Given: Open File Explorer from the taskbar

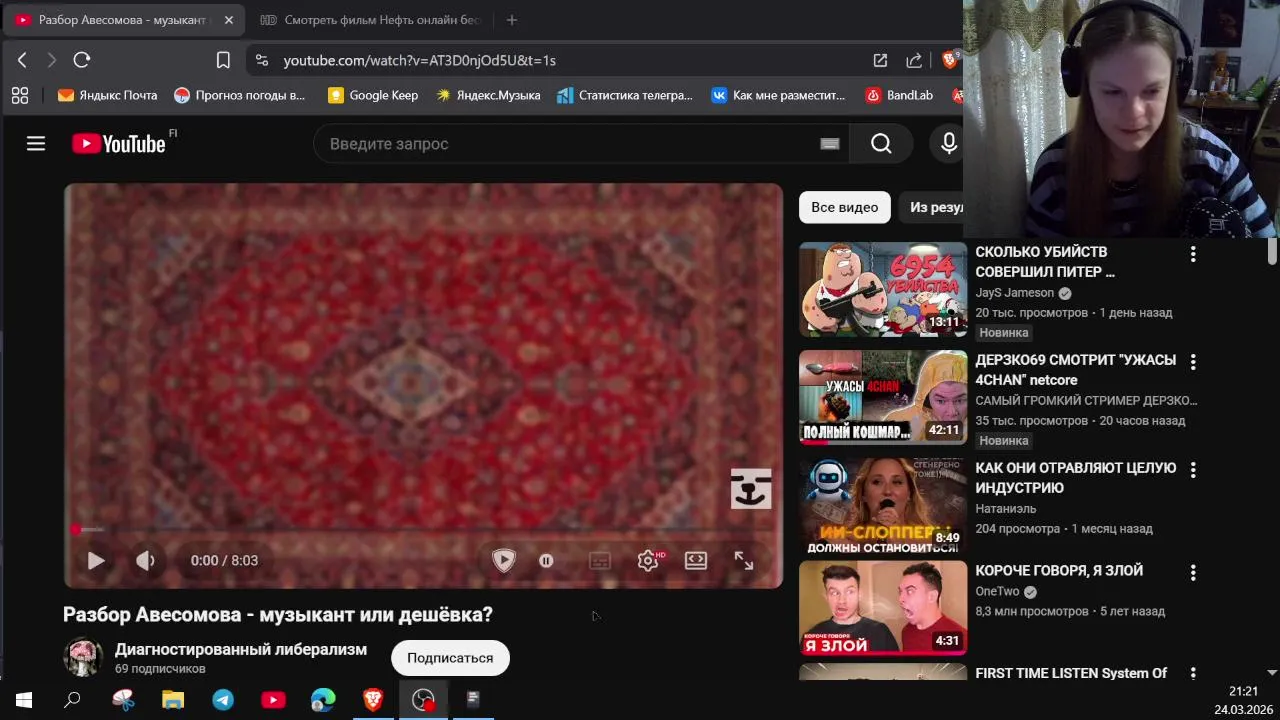Looking at the screenshot, I should (x=173, y=700).
